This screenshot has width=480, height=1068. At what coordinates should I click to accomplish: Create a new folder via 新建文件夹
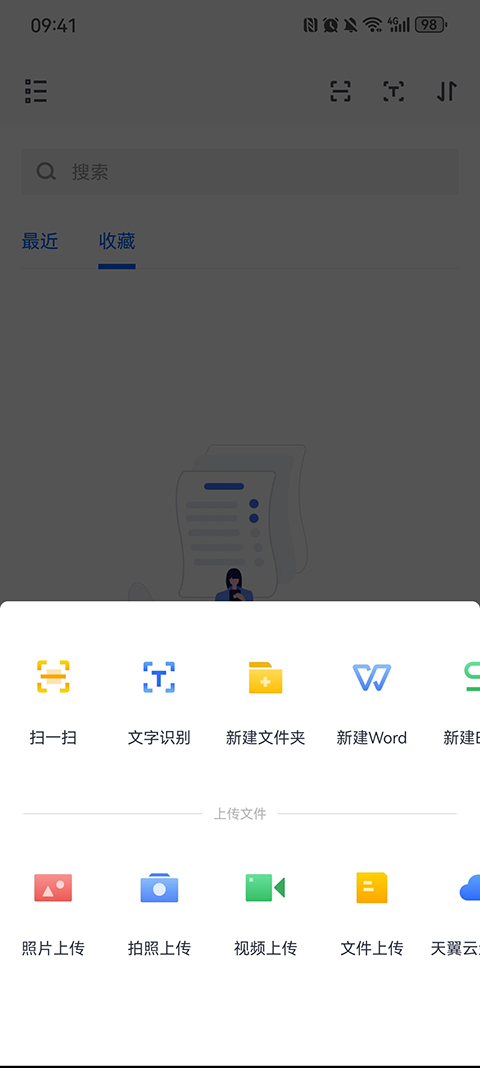pos(266,677)
